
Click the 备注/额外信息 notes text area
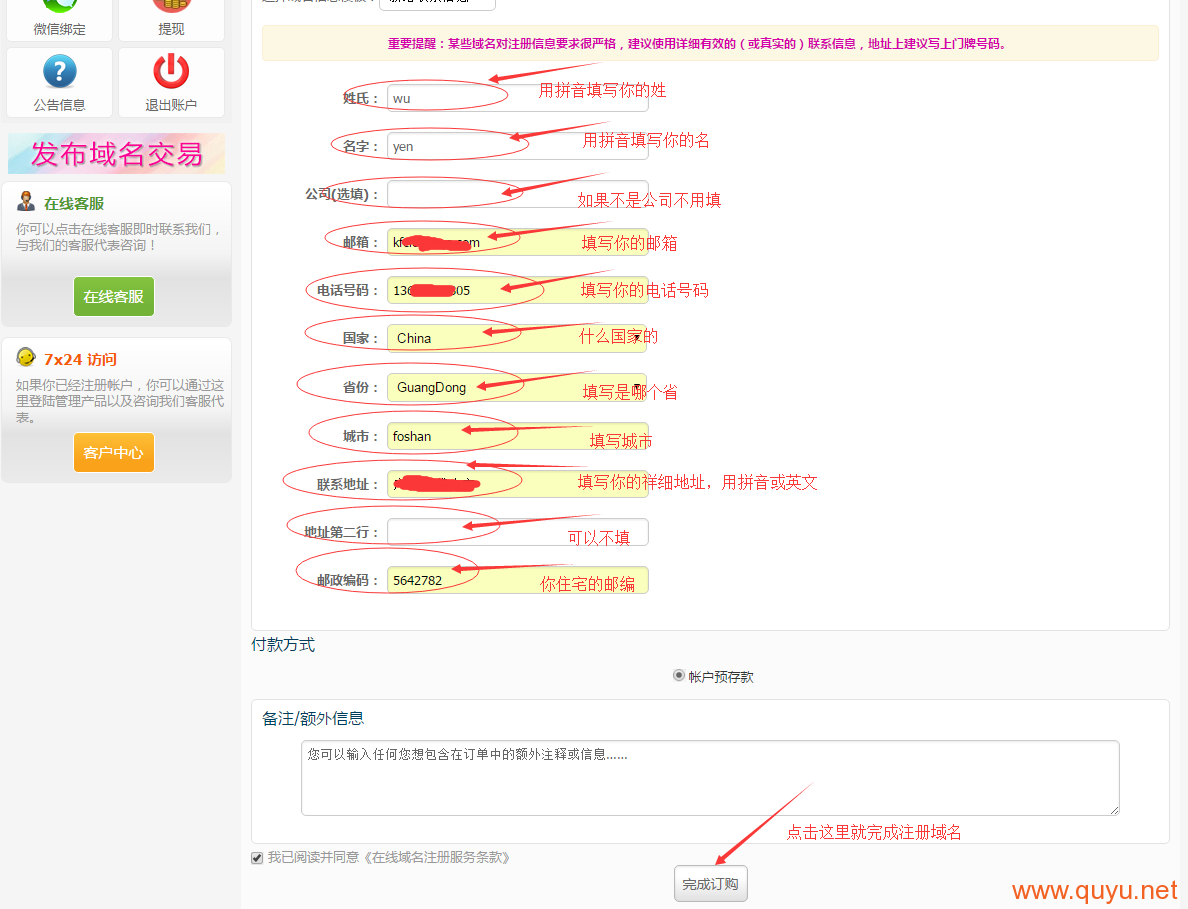(x=709, y=777)
